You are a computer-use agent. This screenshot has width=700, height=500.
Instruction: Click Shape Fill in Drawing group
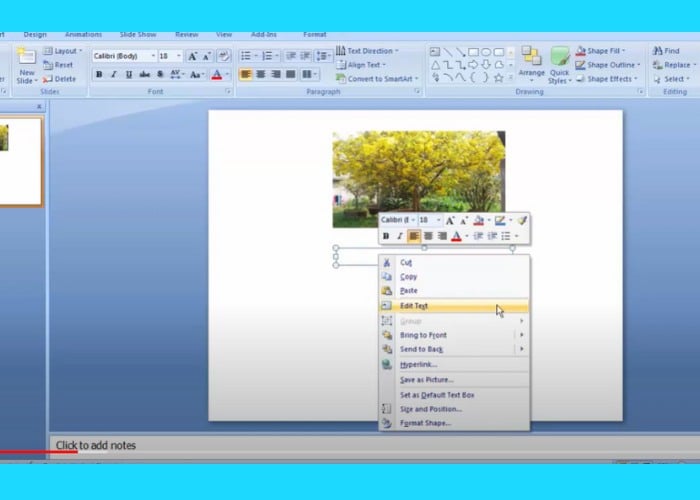click(600, 51)
